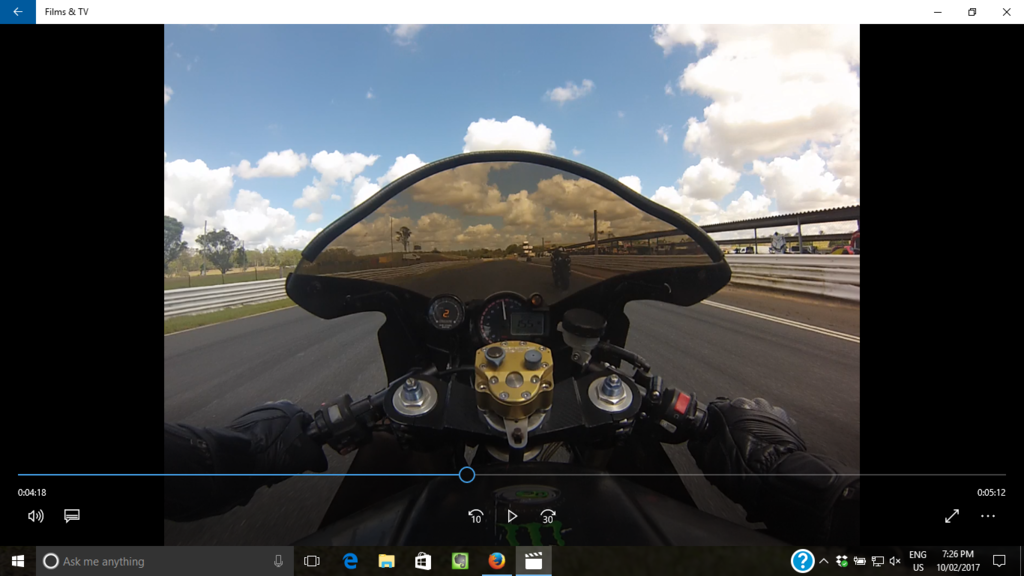1024x576 pixels.
Task: Skip forward 30 seconds
Action: (x=548, y=516)
